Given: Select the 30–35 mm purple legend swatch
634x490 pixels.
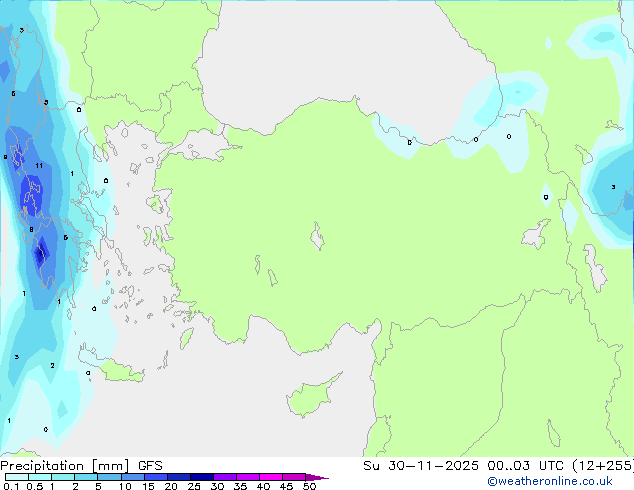Looking at the screenshot, I should pos(224,477).
